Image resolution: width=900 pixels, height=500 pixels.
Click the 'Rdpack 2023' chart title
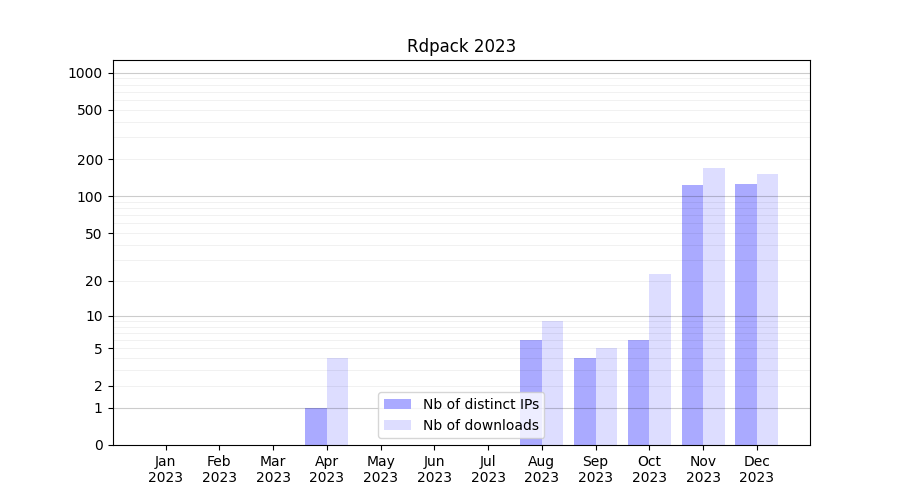pos(461,46)
